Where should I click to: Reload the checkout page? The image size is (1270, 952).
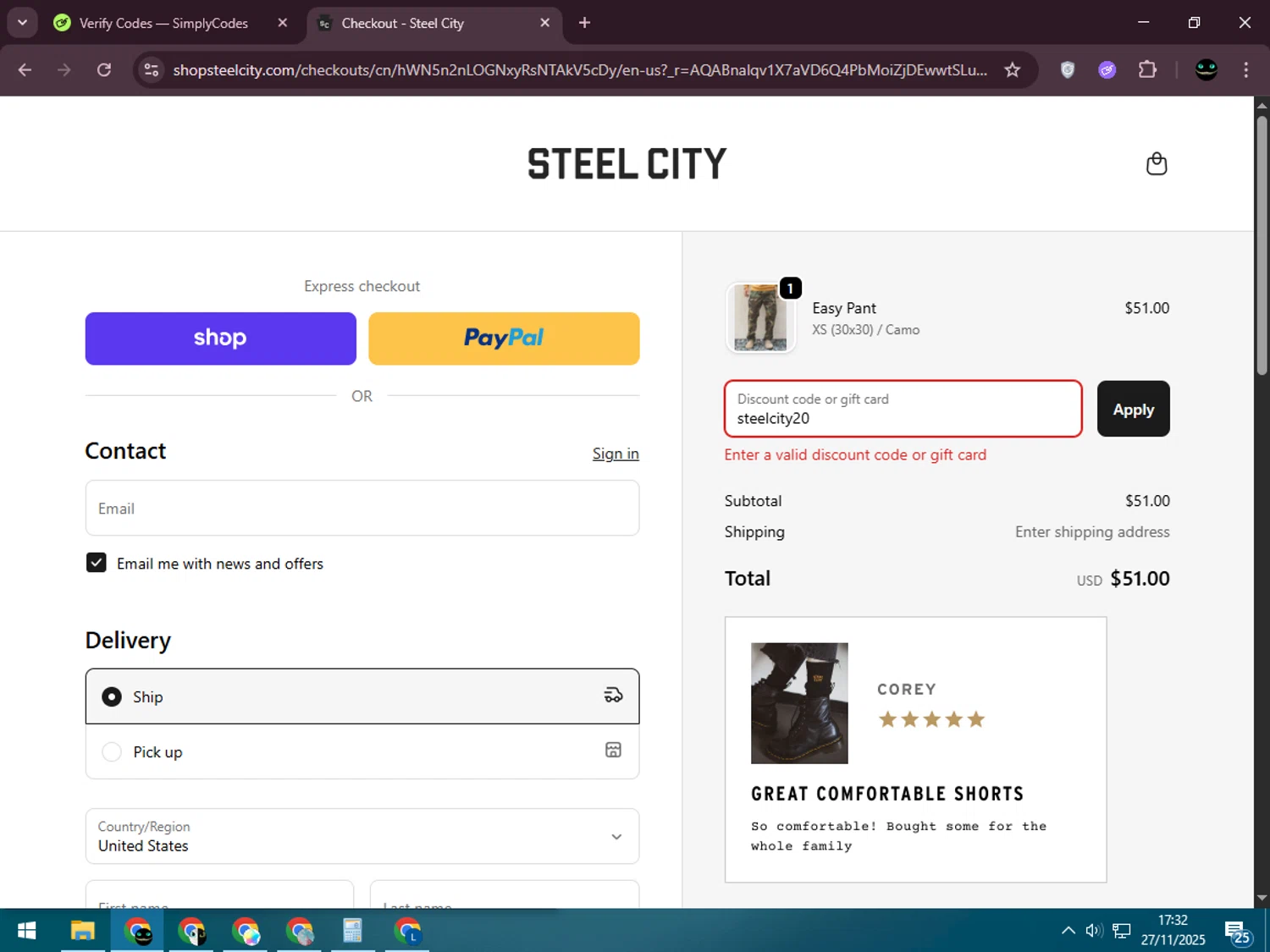[x=104, y=70]
